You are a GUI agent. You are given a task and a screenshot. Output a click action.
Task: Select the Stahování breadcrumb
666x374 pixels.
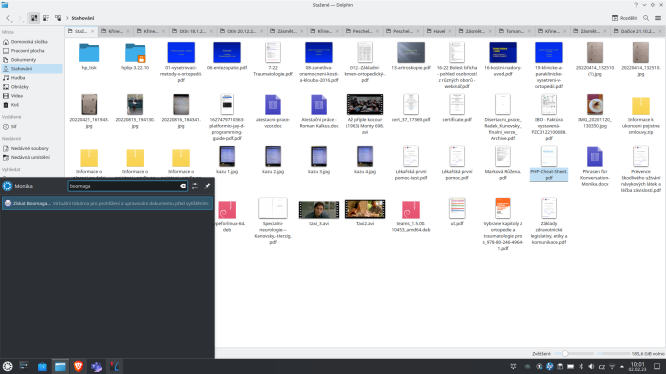[83, 18]
